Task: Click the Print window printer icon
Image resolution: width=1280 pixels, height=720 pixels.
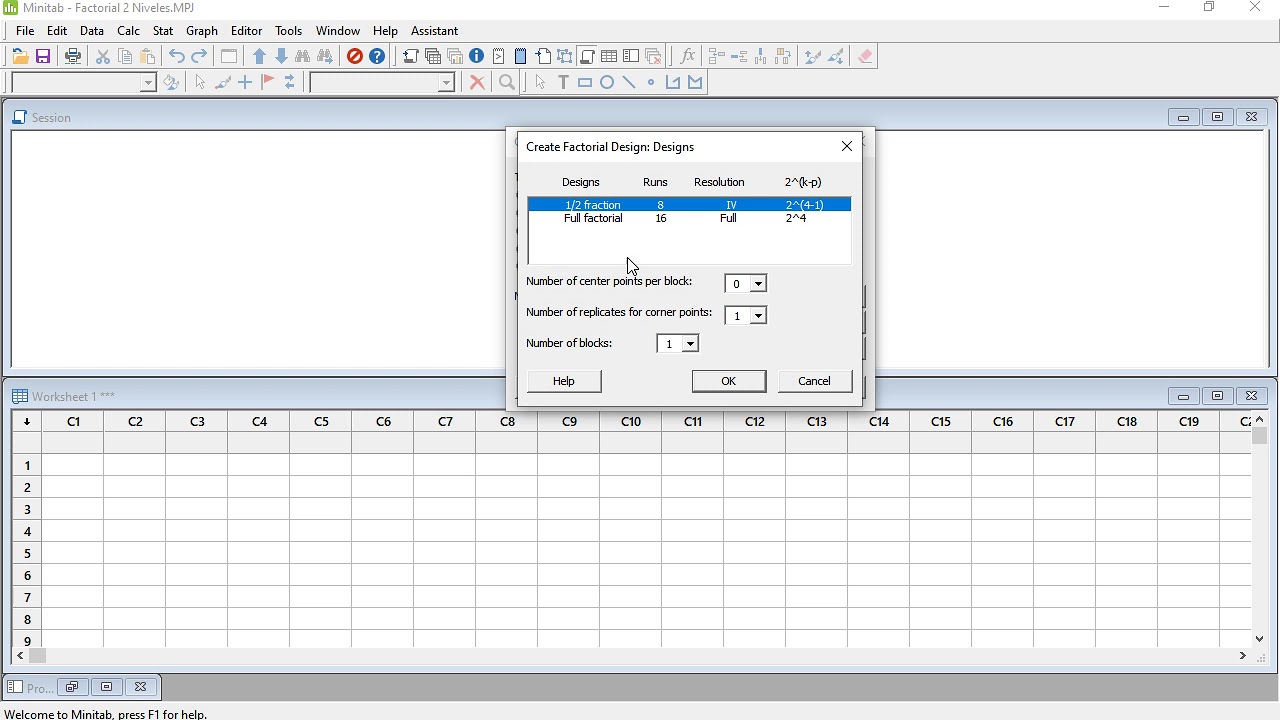Action: (73, 57)
